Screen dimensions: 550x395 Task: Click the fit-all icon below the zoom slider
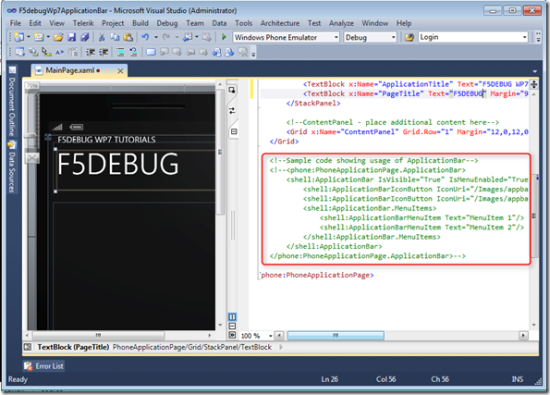coord(32,159)
